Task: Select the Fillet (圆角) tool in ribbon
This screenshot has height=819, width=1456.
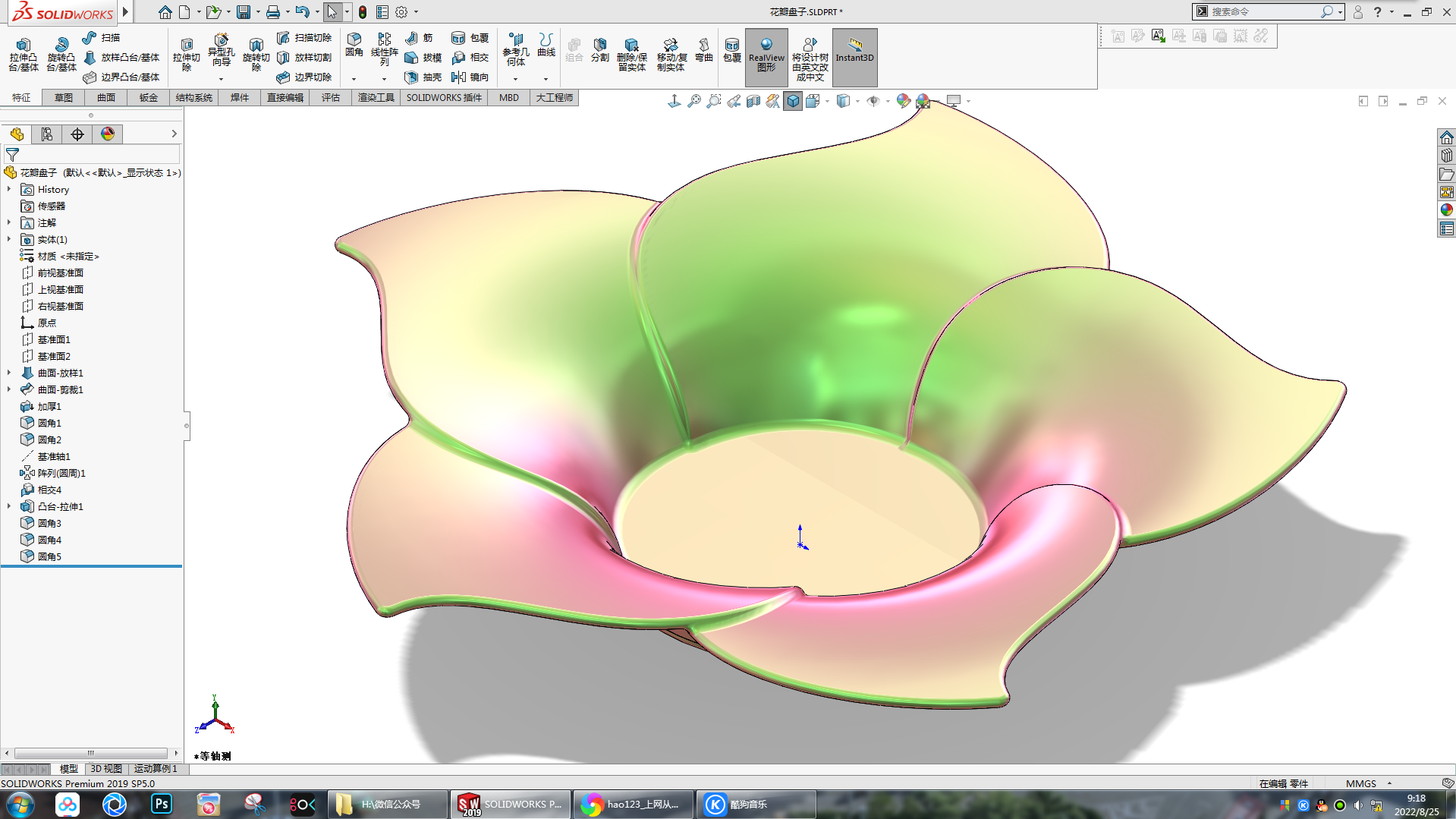Action: tap(354, 45)
